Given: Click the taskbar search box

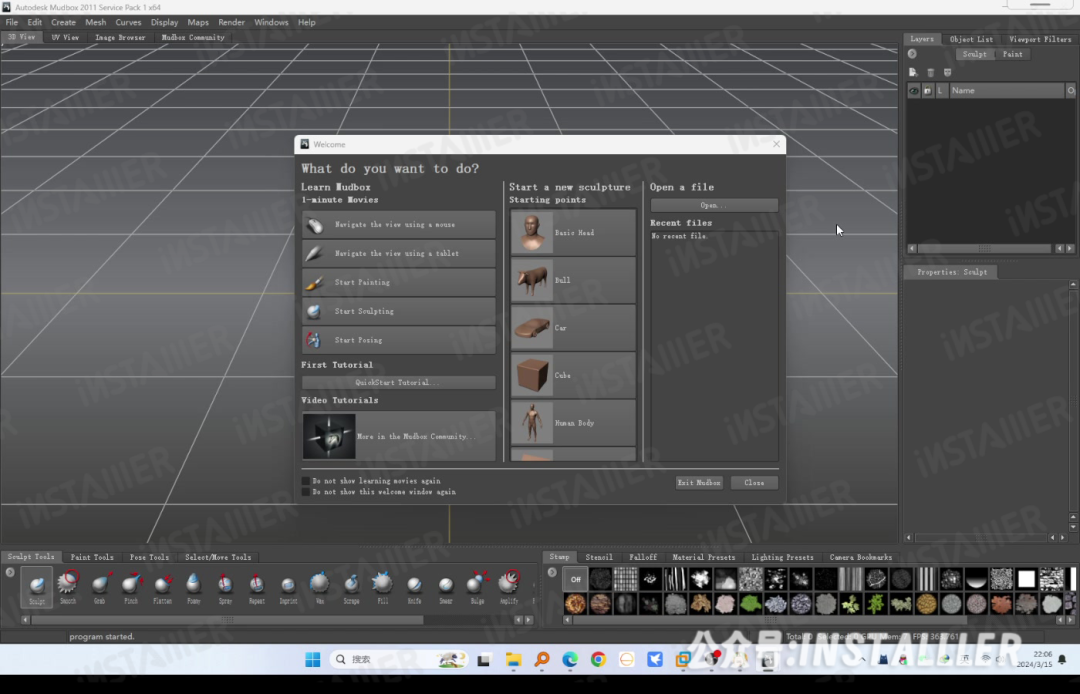Looking at the screenshot, I should point(398,660).
